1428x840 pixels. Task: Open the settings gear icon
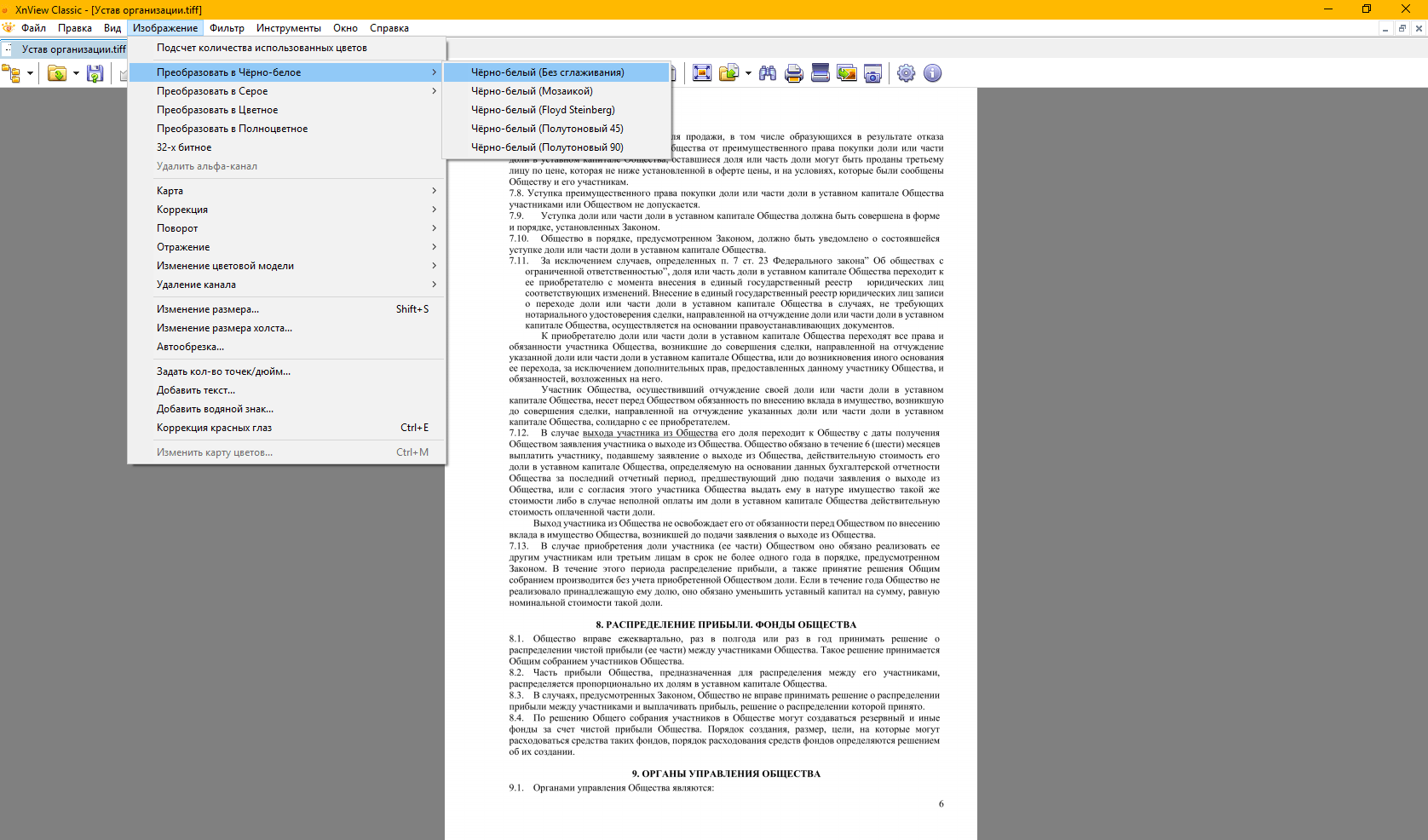pyautogui.click(x=907, y=73)
